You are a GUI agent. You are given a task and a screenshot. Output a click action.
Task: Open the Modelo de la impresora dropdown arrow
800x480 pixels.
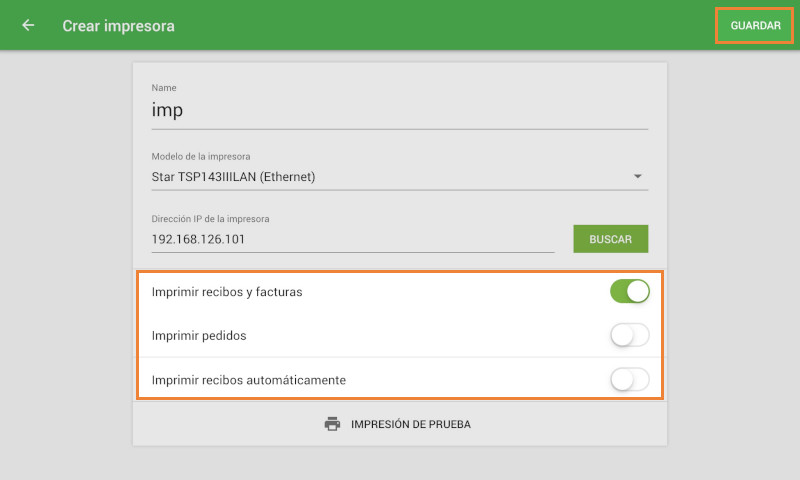point(638,177)
